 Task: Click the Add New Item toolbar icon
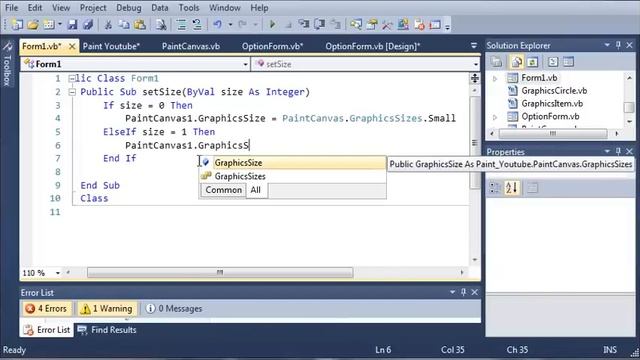coord(49,24)
